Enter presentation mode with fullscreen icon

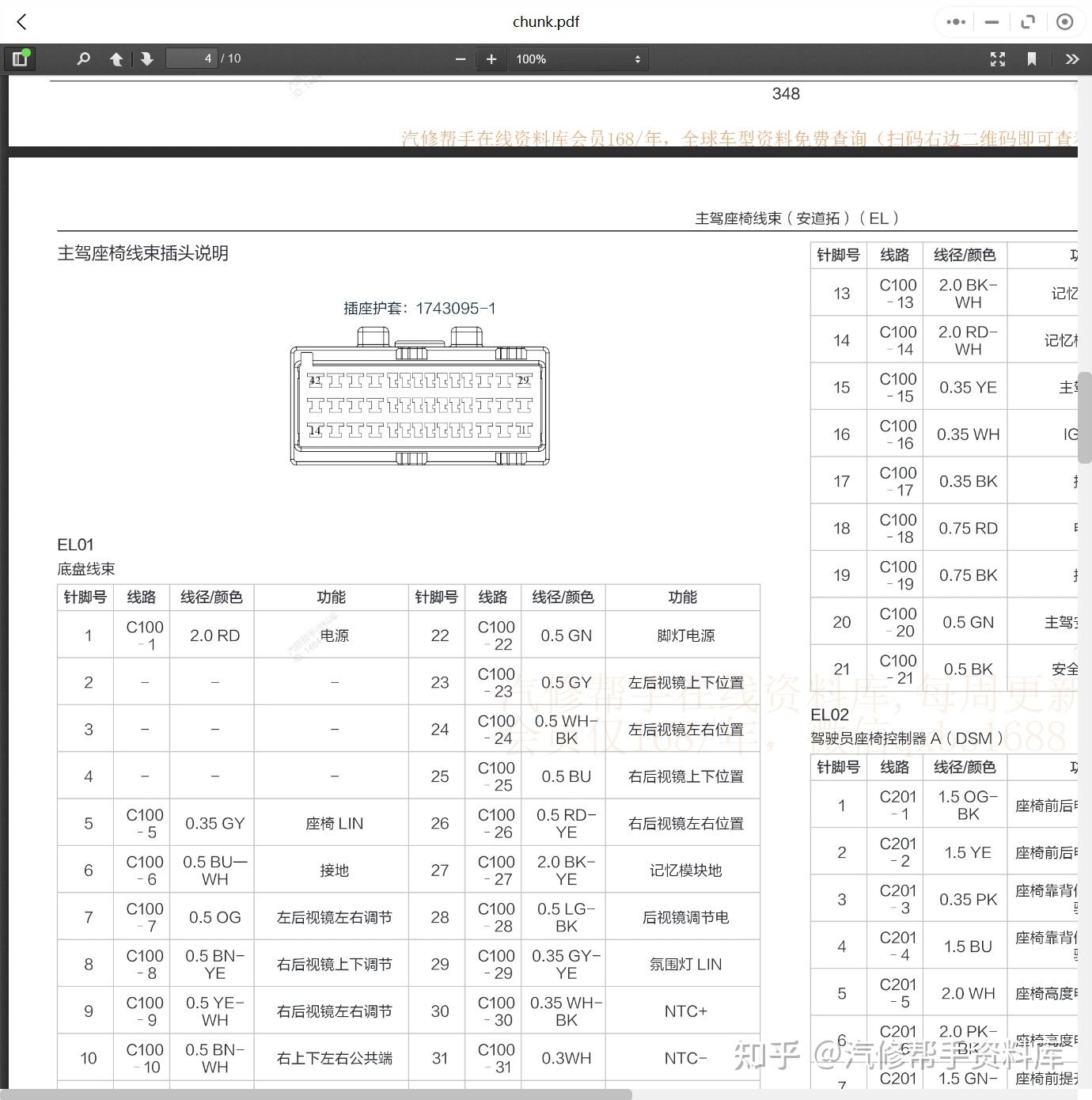997,58
